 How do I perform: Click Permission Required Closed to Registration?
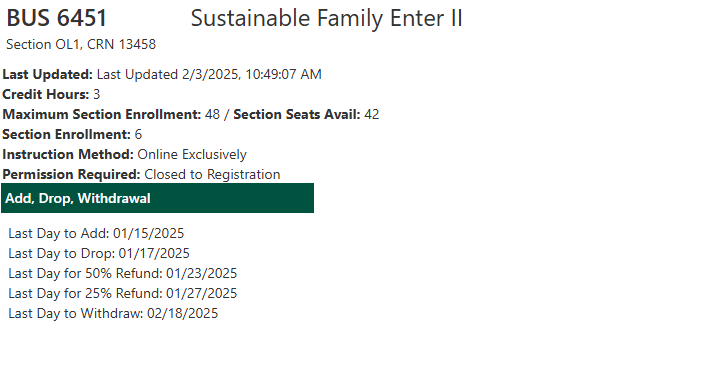[141, 174]
